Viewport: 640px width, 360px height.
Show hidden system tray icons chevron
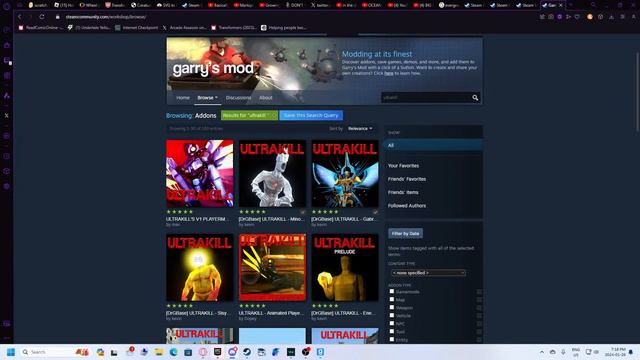[542, 352]
